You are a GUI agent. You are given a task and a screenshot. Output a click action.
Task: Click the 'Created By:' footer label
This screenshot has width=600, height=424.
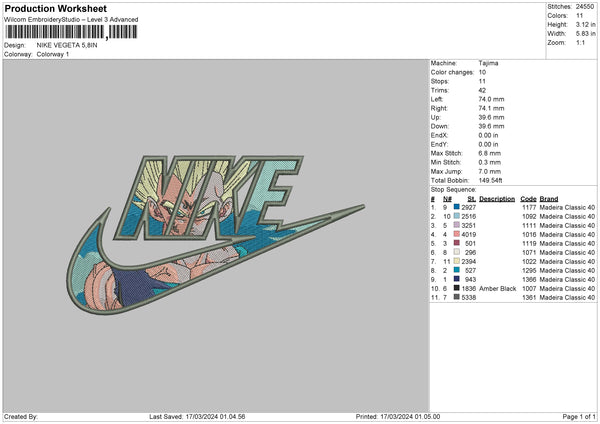tap(21, 416)
